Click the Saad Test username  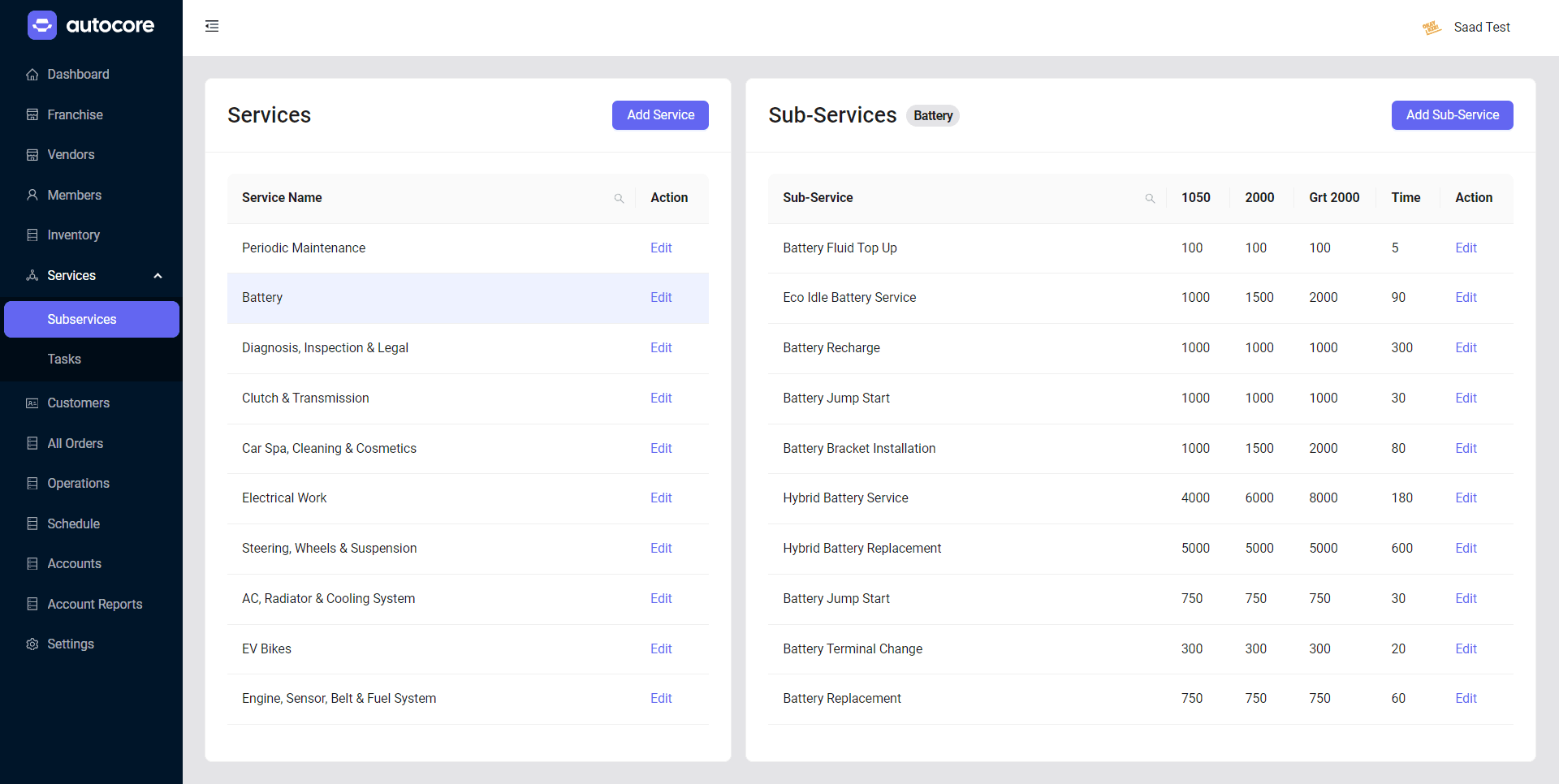click(x=1482, y=28)
